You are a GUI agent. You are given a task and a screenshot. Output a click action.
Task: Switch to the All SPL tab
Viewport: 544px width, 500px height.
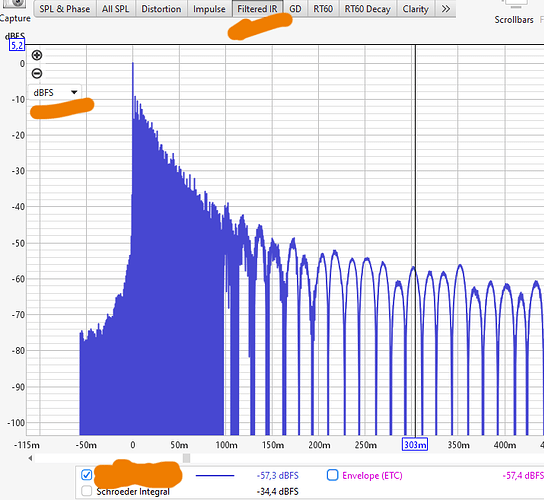[x=115, y=9]
